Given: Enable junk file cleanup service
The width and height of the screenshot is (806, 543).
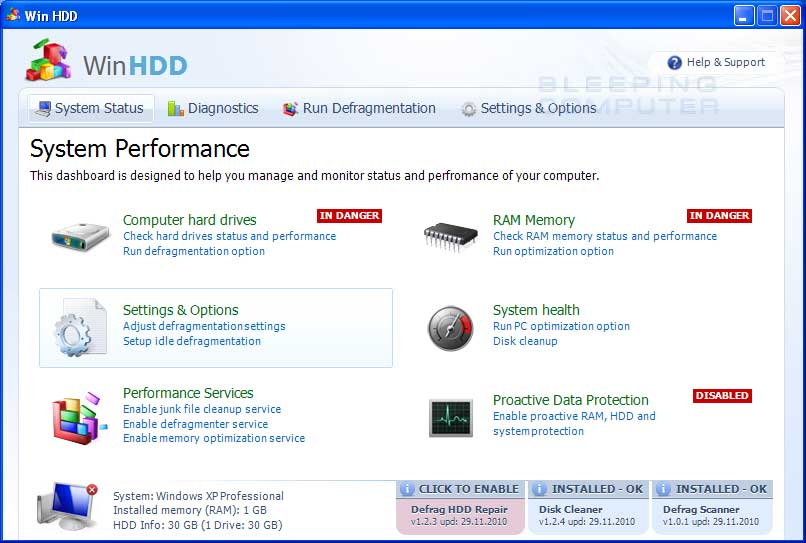Looking at the screenshot, I should tap(201, 409).
